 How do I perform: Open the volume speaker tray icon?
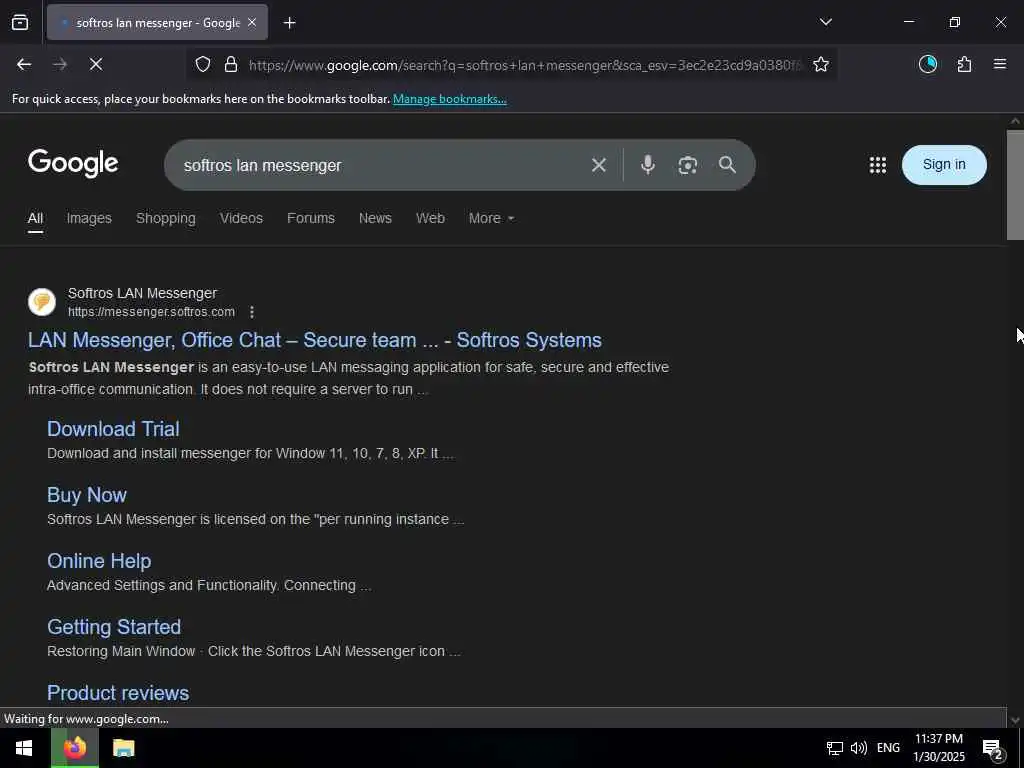(x=859, y=748)
